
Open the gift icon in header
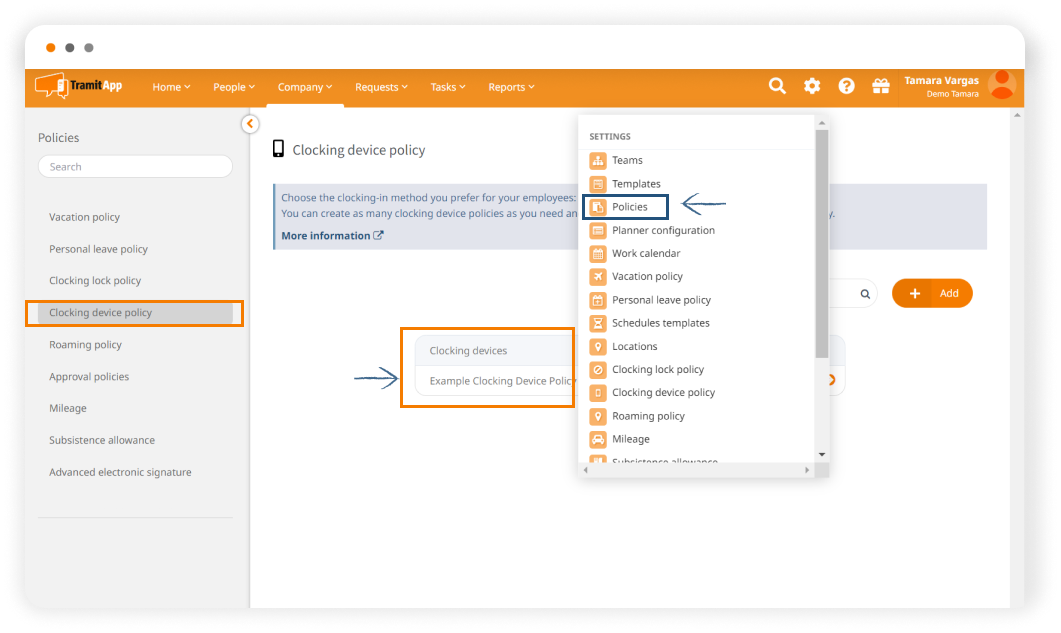[x=881, y=86]
